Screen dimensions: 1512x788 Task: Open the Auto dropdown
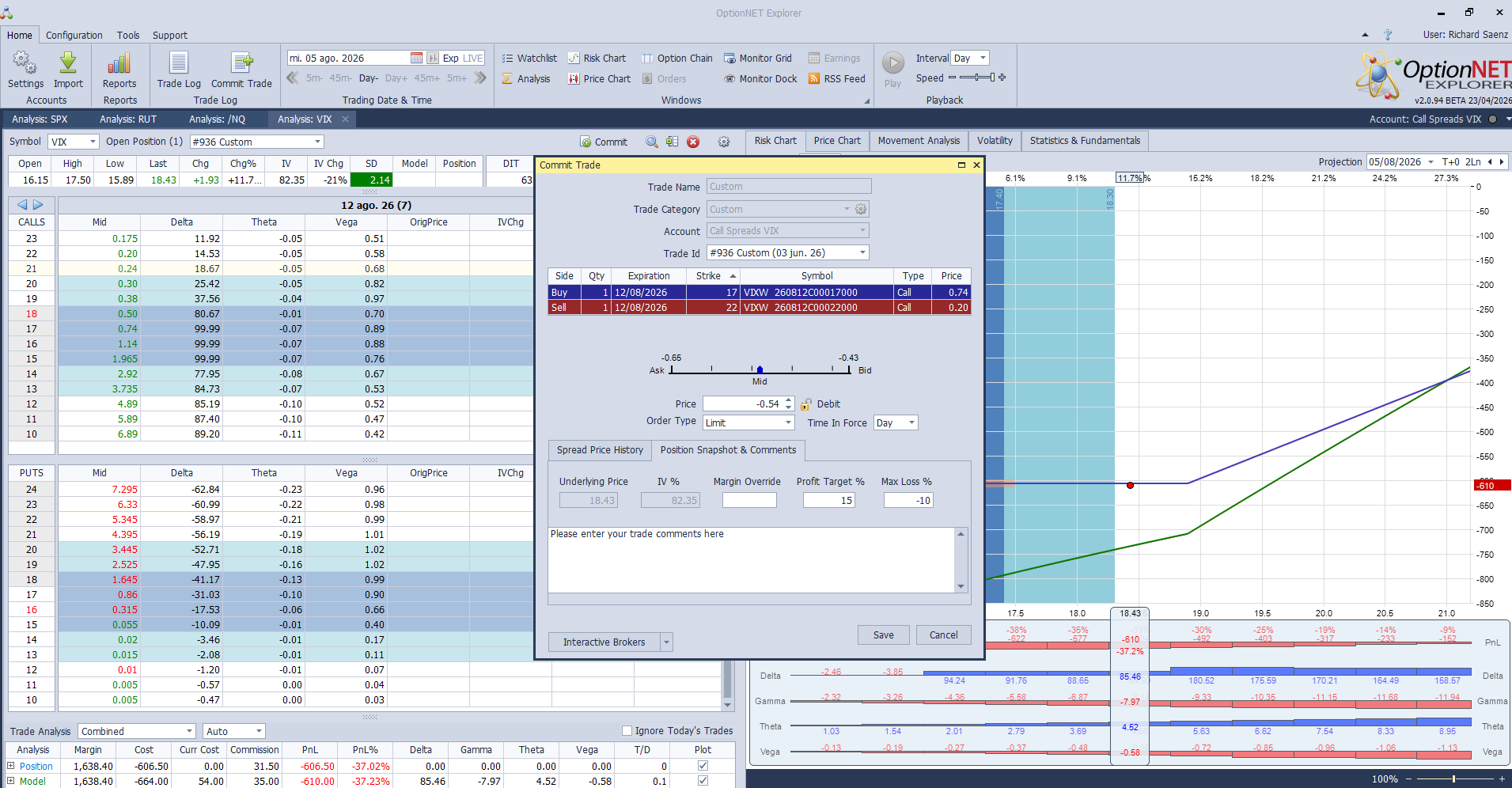coord(259,731)
